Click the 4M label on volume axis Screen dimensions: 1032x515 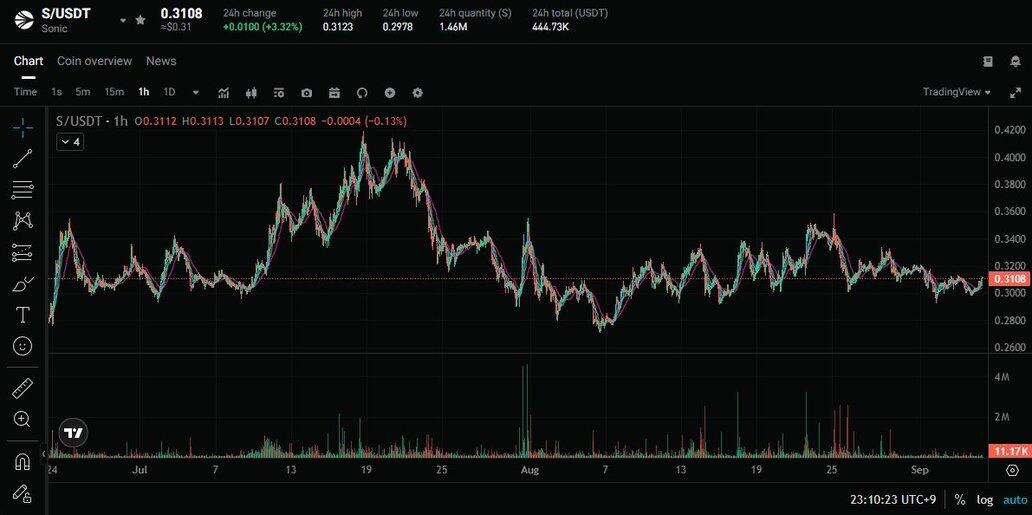coord(1002,377)
